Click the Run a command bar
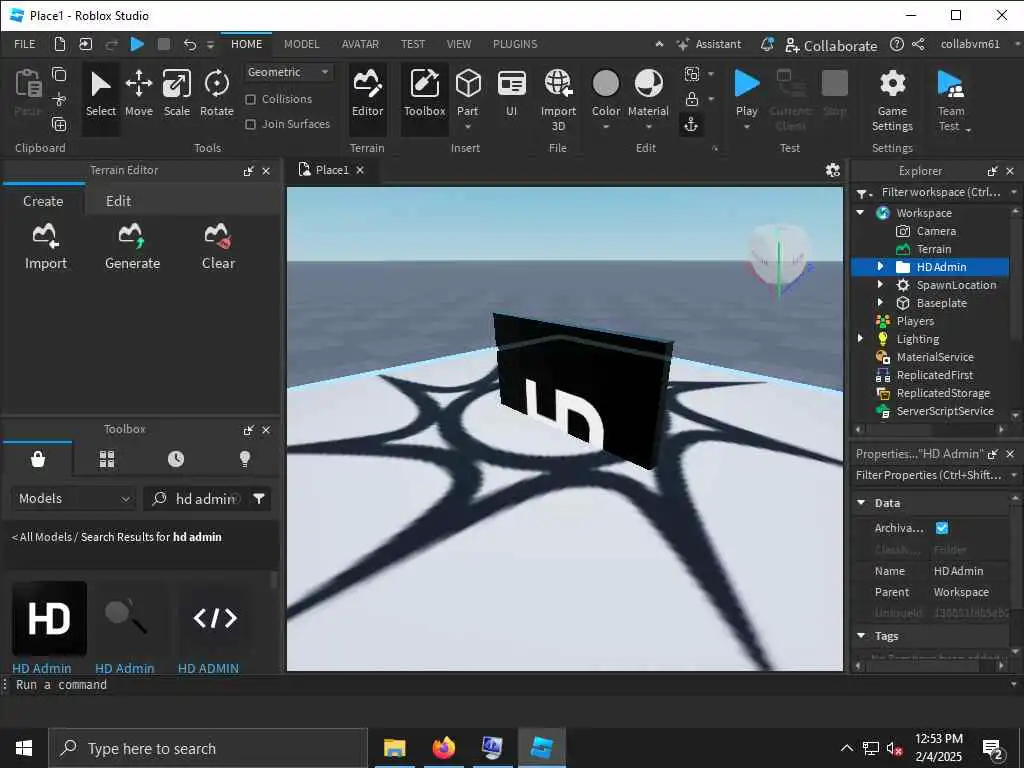 pos(509,685)
